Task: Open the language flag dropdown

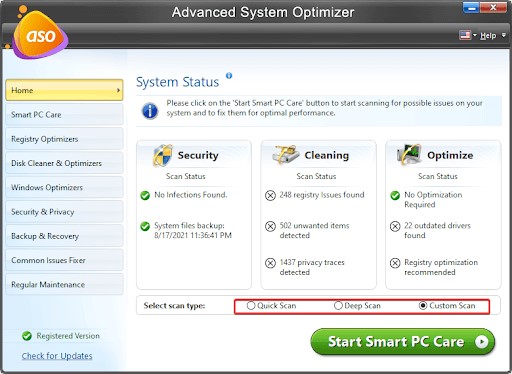Action: (x=468, y=35)
